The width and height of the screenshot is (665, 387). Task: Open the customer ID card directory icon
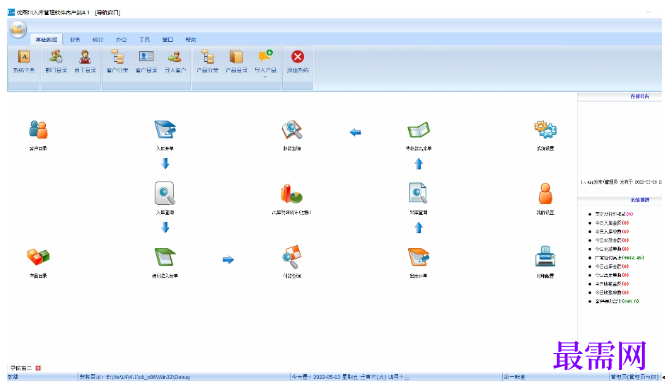click(x=146, y=61)
